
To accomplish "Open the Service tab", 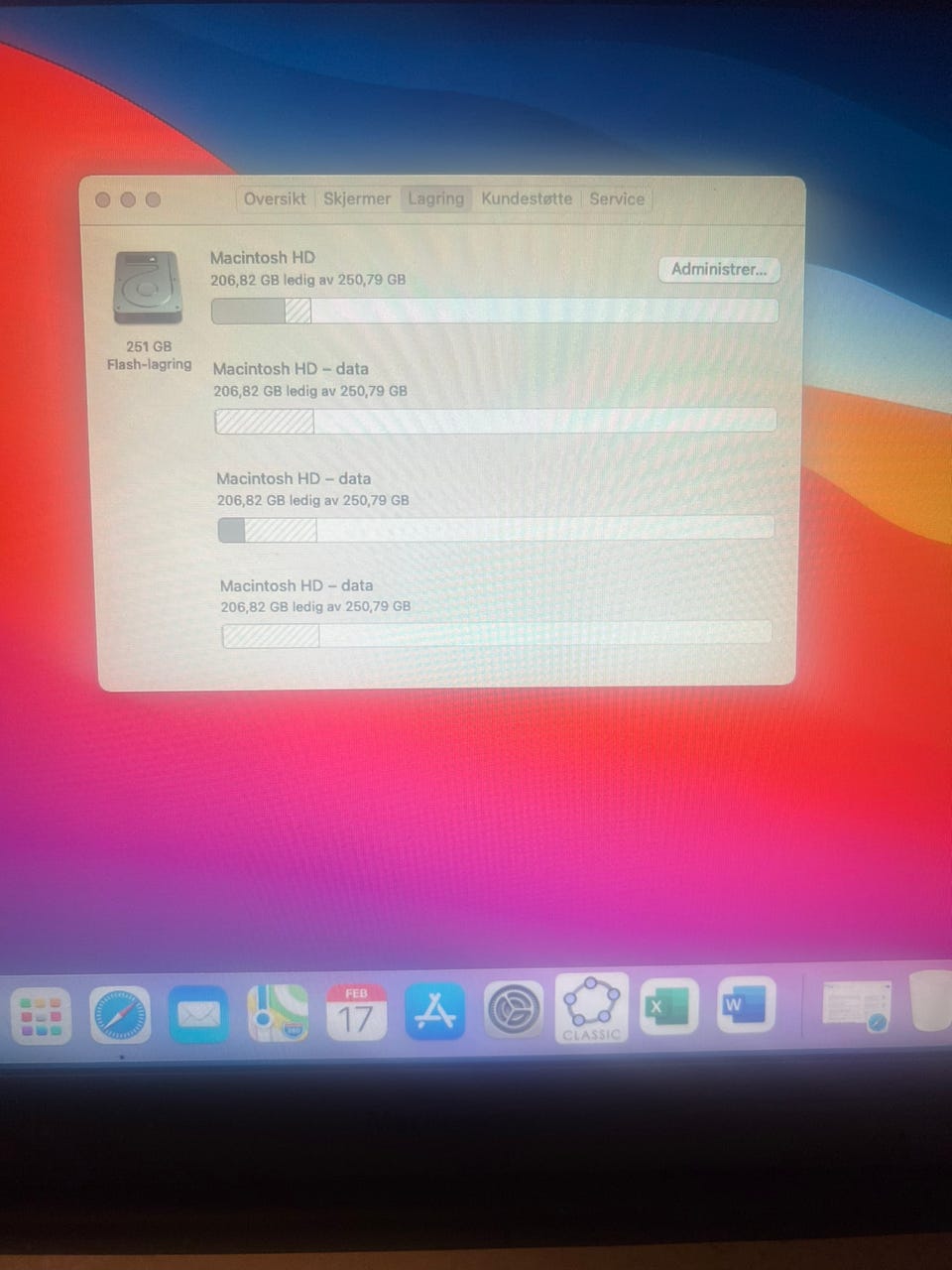I will point(617,198).
